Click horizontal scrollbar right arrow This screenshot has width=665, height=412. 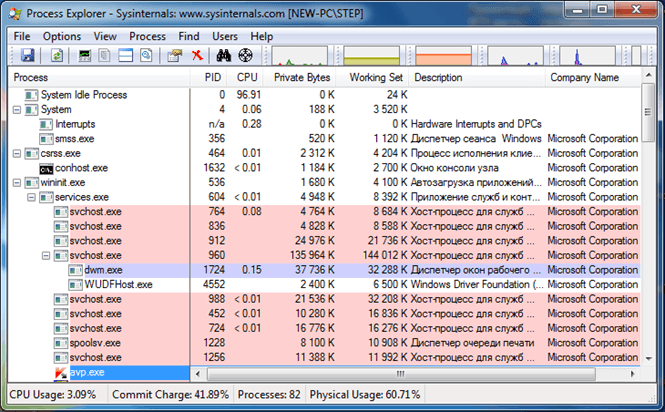(x=632, y=374)
